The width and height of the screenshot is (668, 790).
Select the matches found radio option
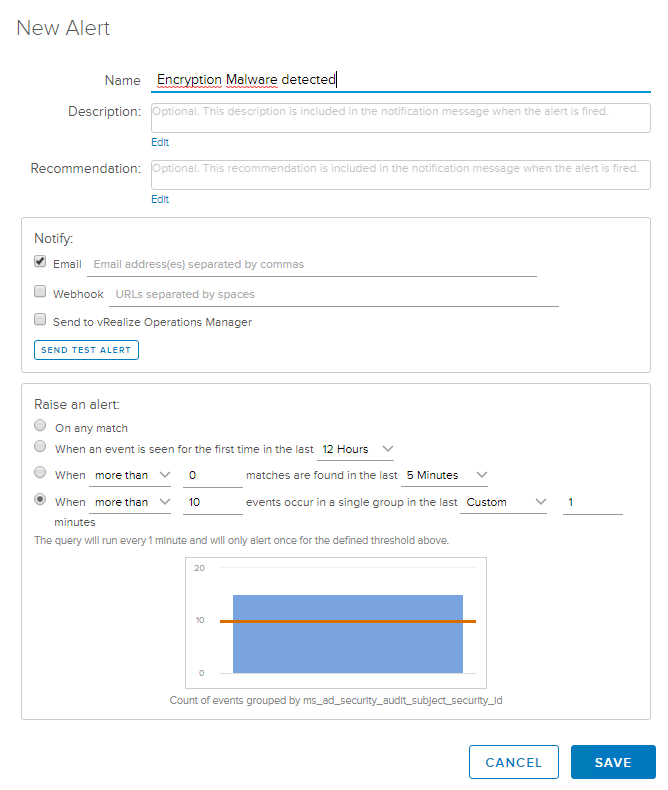40,472
